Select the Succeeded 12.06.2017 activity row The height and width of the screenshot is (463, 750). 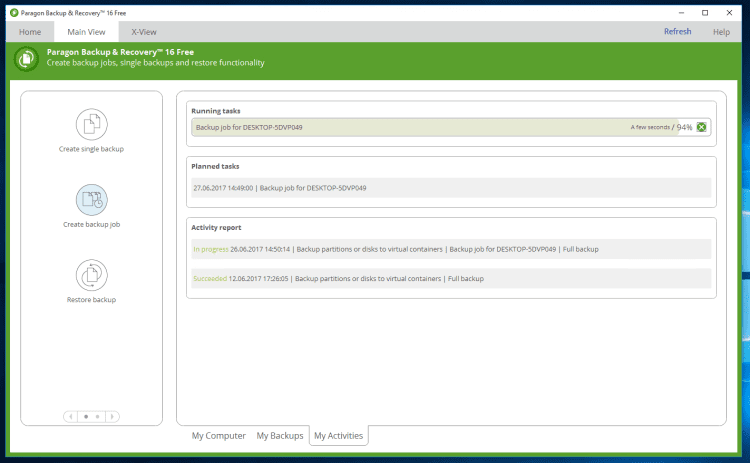(451, 278)
